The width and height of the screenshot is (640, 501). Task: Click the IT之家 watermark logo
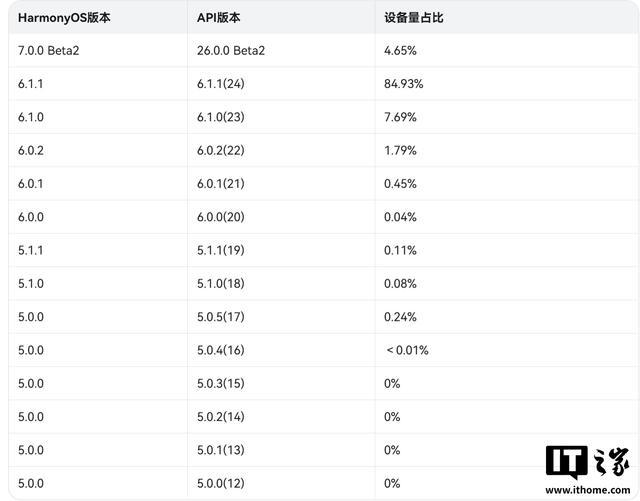point(587,463)
